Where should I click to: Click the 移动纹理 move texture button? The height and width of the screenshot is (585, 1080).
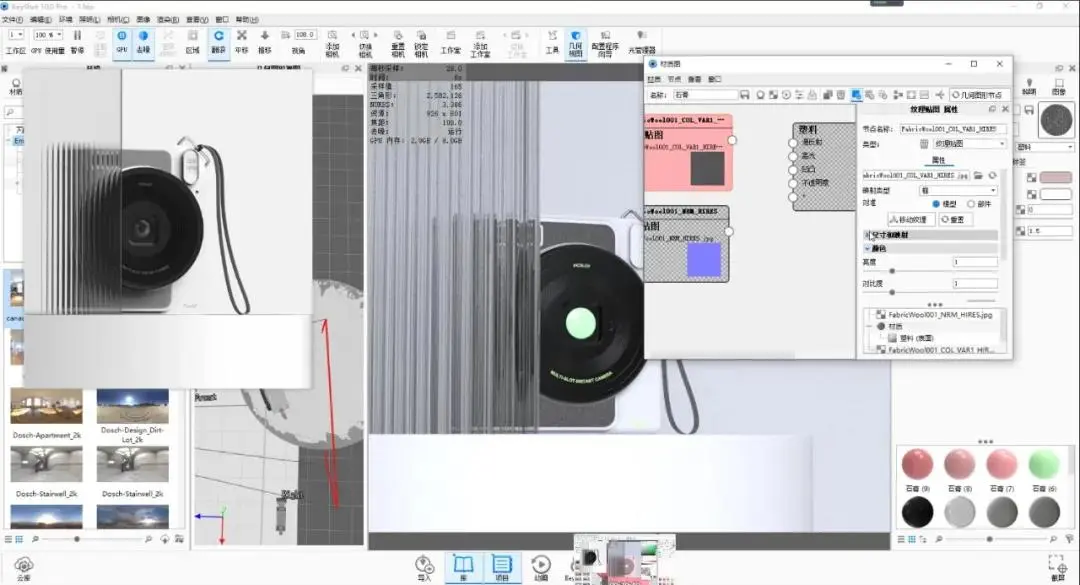tap(911, 220)
